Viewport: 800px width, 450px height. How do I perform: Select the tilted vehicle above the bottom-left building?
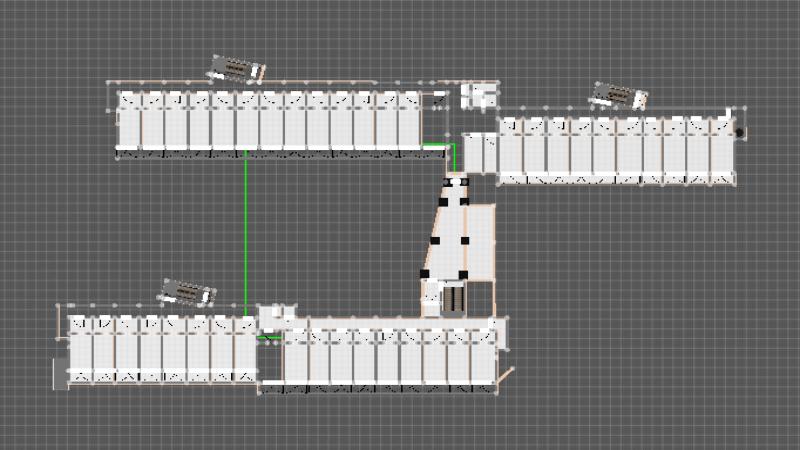[x=188, y=293]
